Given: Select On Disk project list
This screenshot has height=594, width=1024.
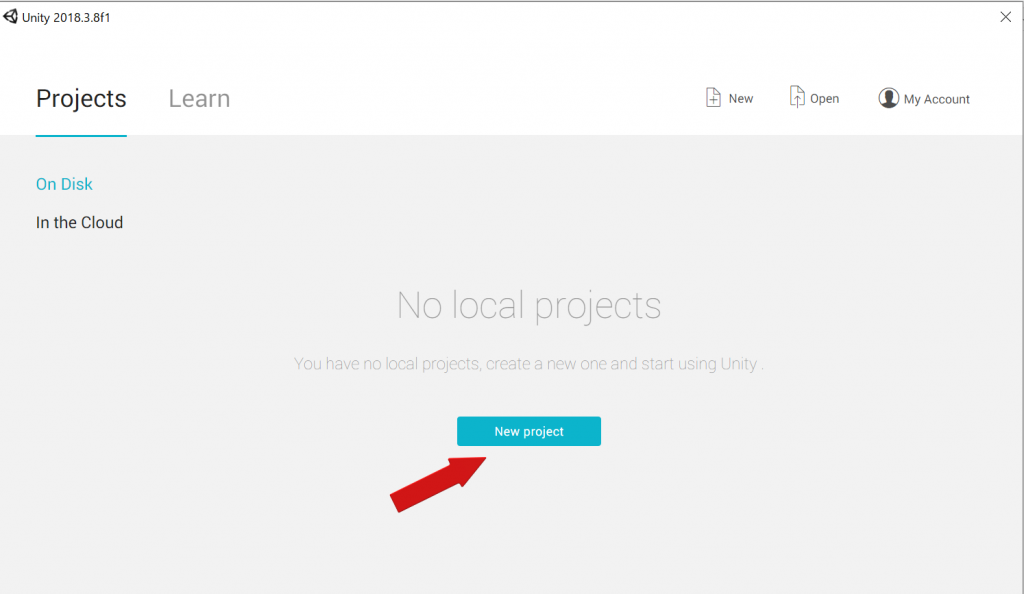Looking at the screenshot, I should [x=64, y=184].
